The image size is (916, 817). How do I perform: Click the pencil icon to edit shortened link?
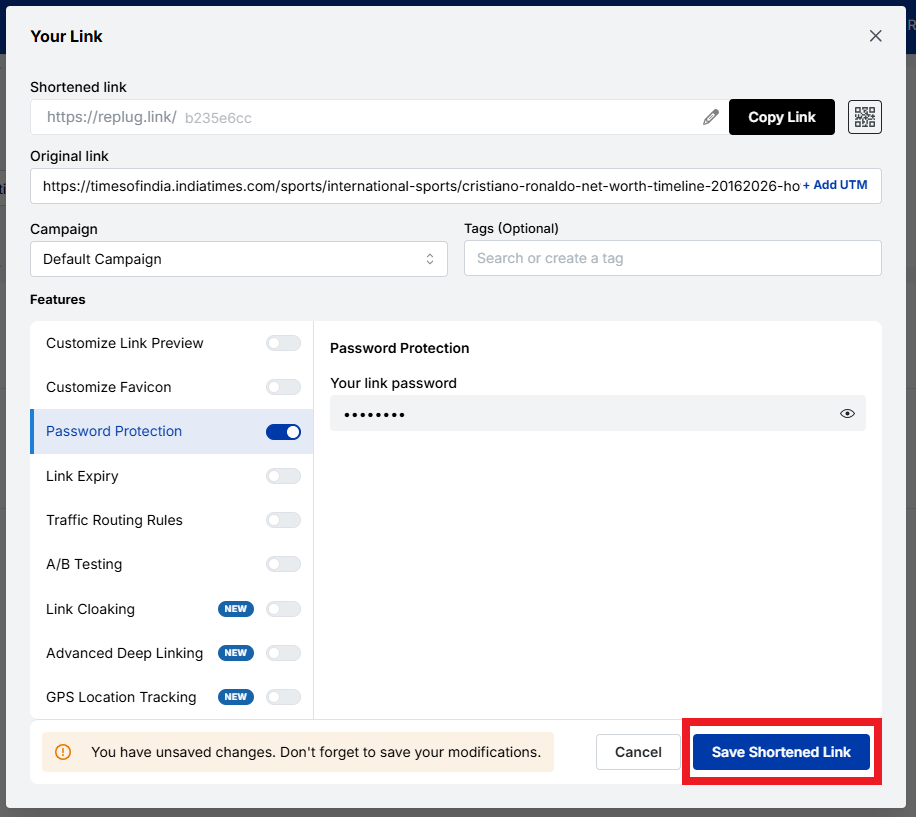coord(711,117)
